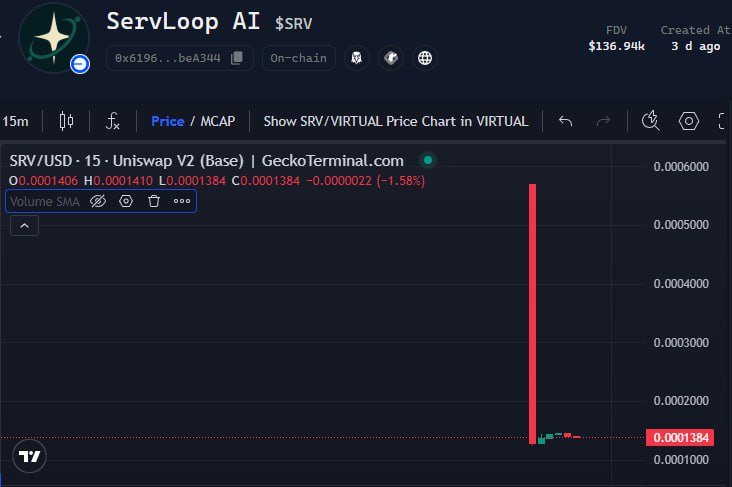Click the 0.0006000 price axis label
Viewport: 732px width, 487px height.
click(681, 167)
